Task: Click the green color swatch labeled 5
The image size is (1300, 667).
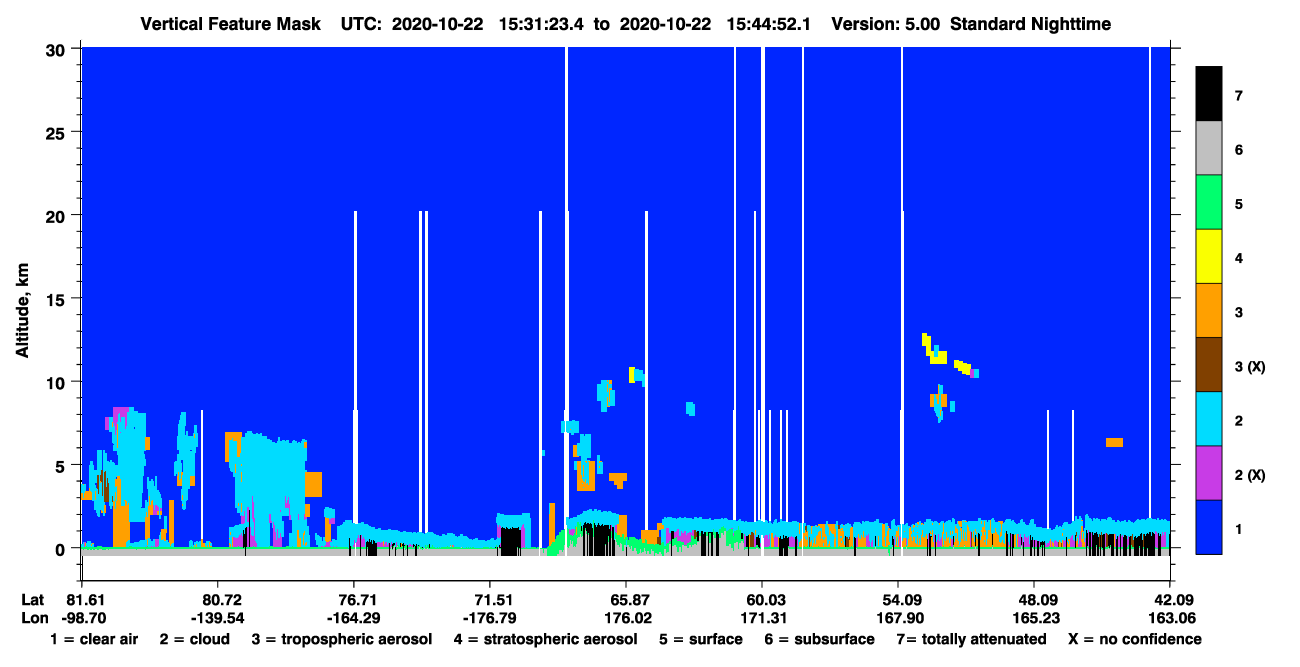Action: coord(1209,203)
